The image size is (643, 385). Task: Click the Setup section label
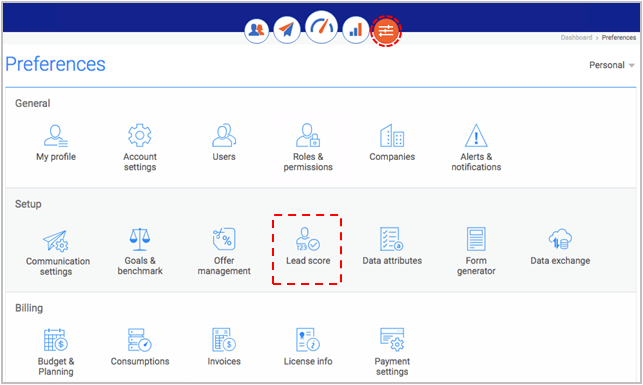tap(28, 204)
